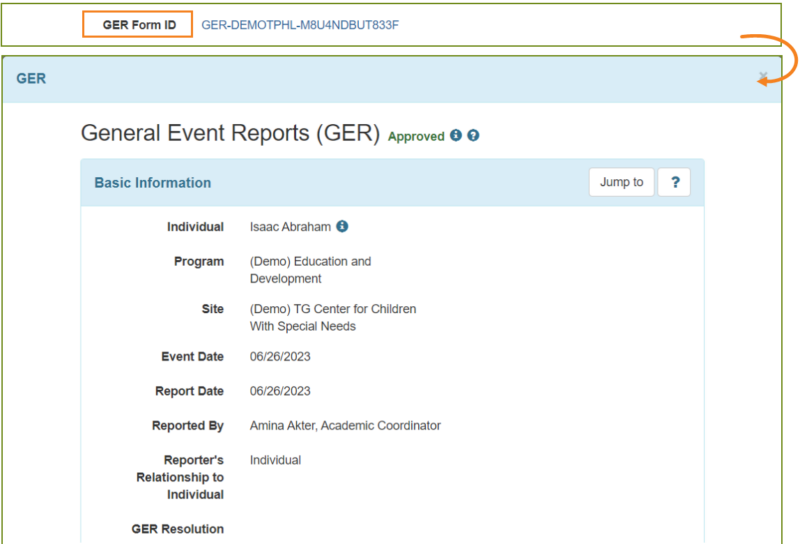Click the GER Form ID label

[137, 25]
